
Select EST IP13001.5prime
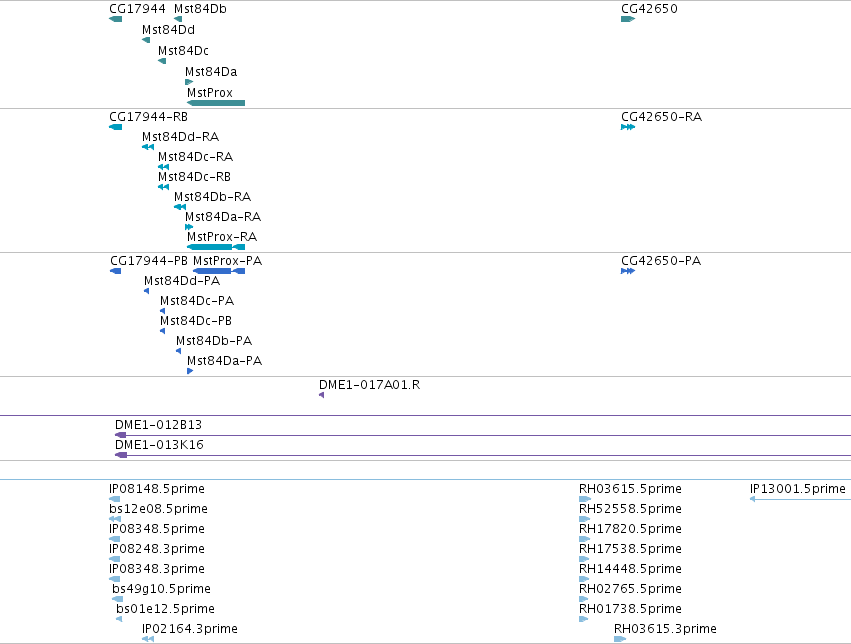798,489
